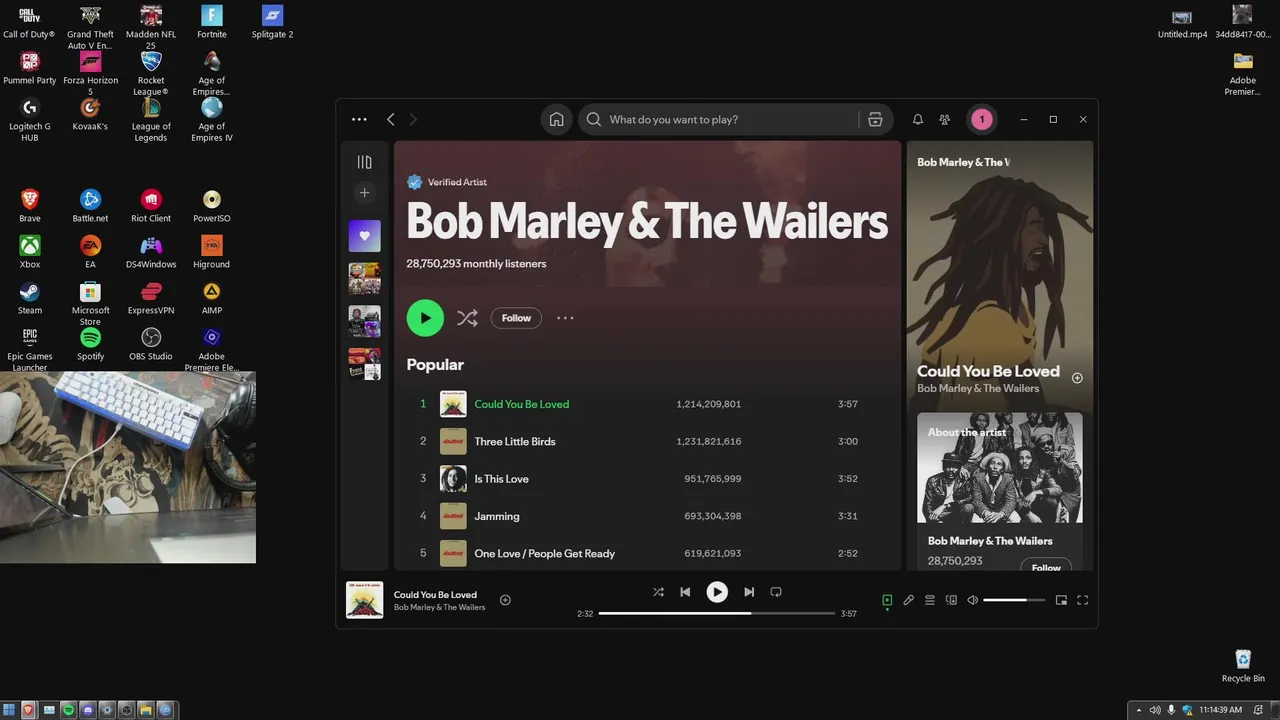Click now-playing album cover in bottom bar

point(364,600)
